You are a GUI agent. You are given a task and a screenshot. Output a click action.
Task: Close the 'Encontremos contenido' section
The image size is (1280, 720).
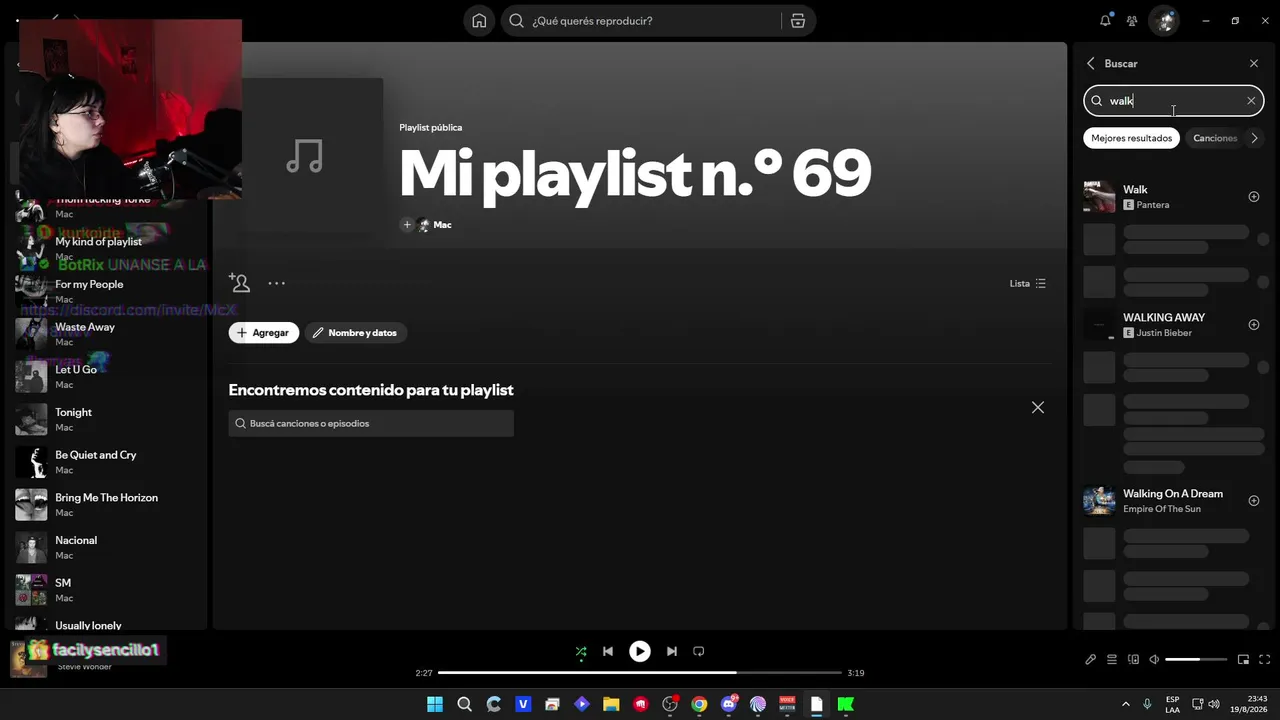[1038, 408]
